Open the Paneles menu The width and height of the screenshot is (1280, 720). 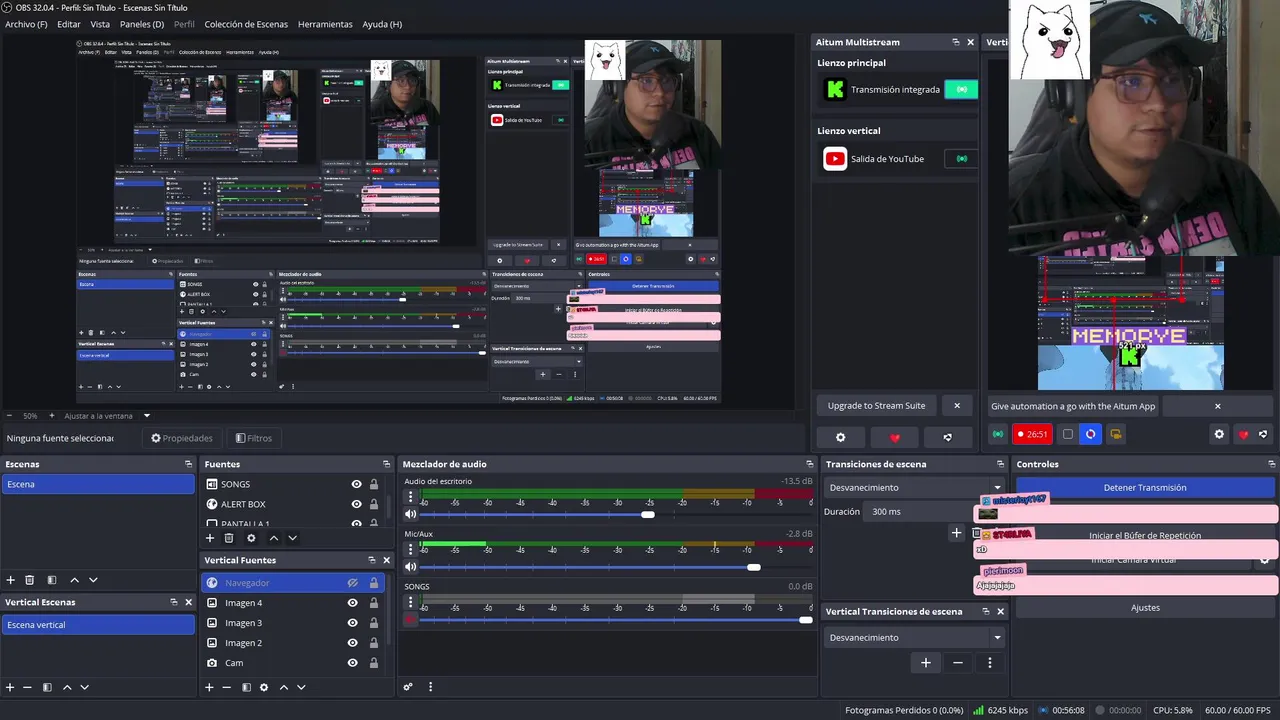pos(142,24)
